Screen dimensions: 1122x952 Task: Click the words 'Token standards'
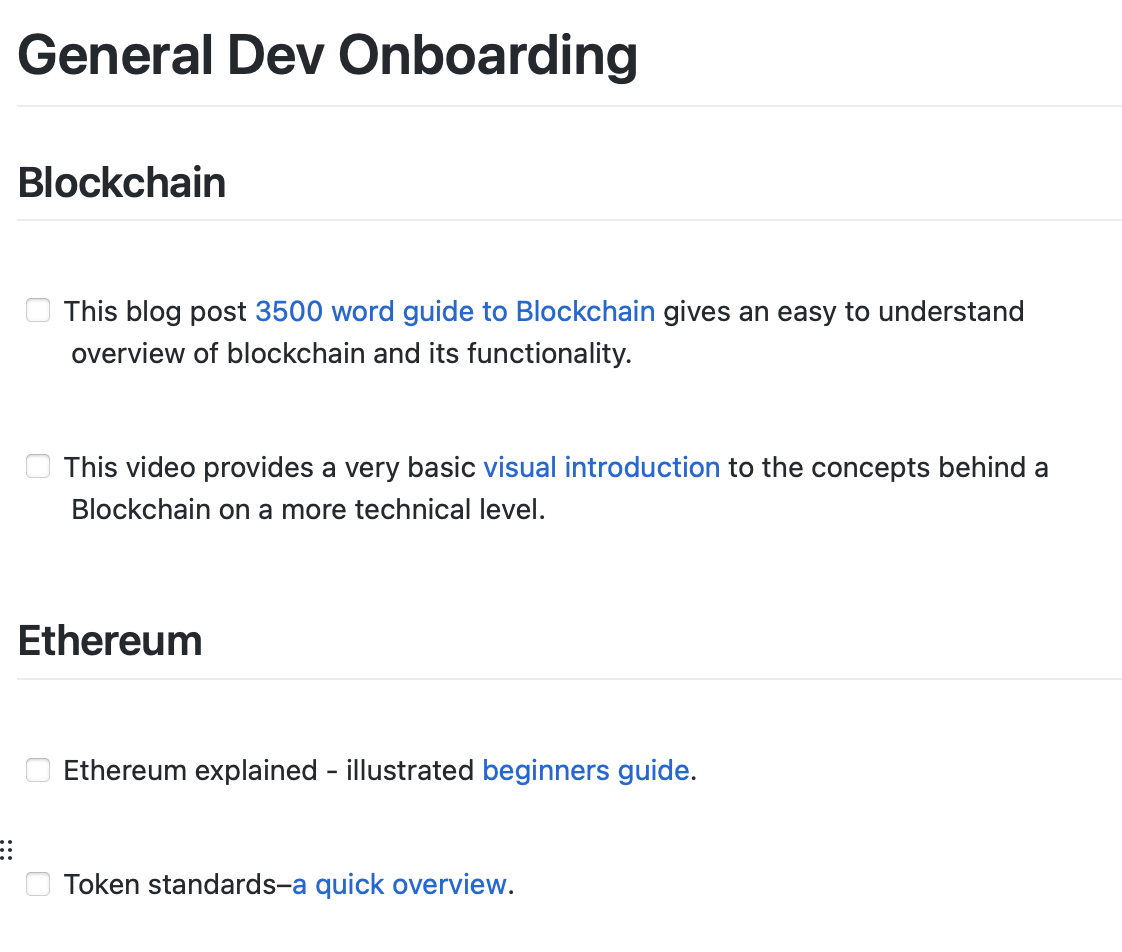170,885
